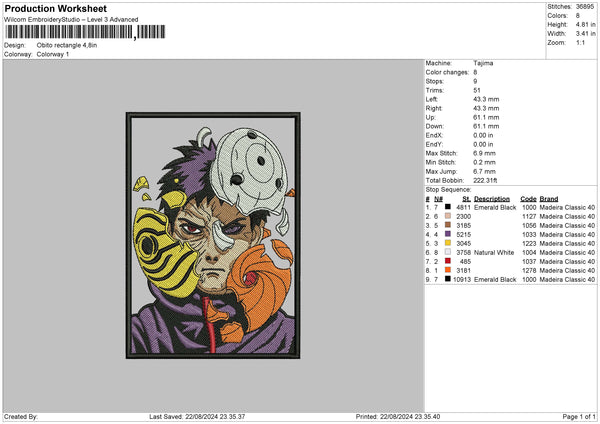Click the 'Created By:' footer label
Screen dimensions: 600x424
[x=21, y=416]
